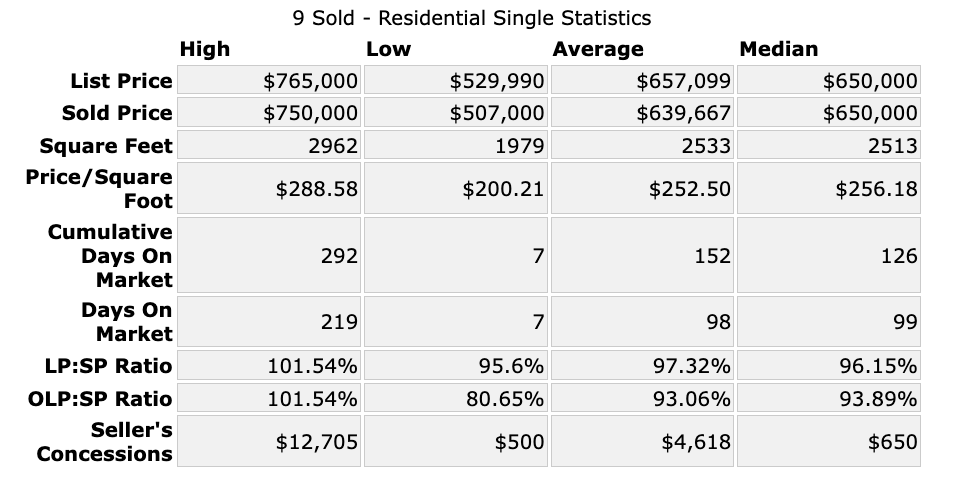Click the Seller's Concessions row label

pyautogui.click(x=105, y=441)
